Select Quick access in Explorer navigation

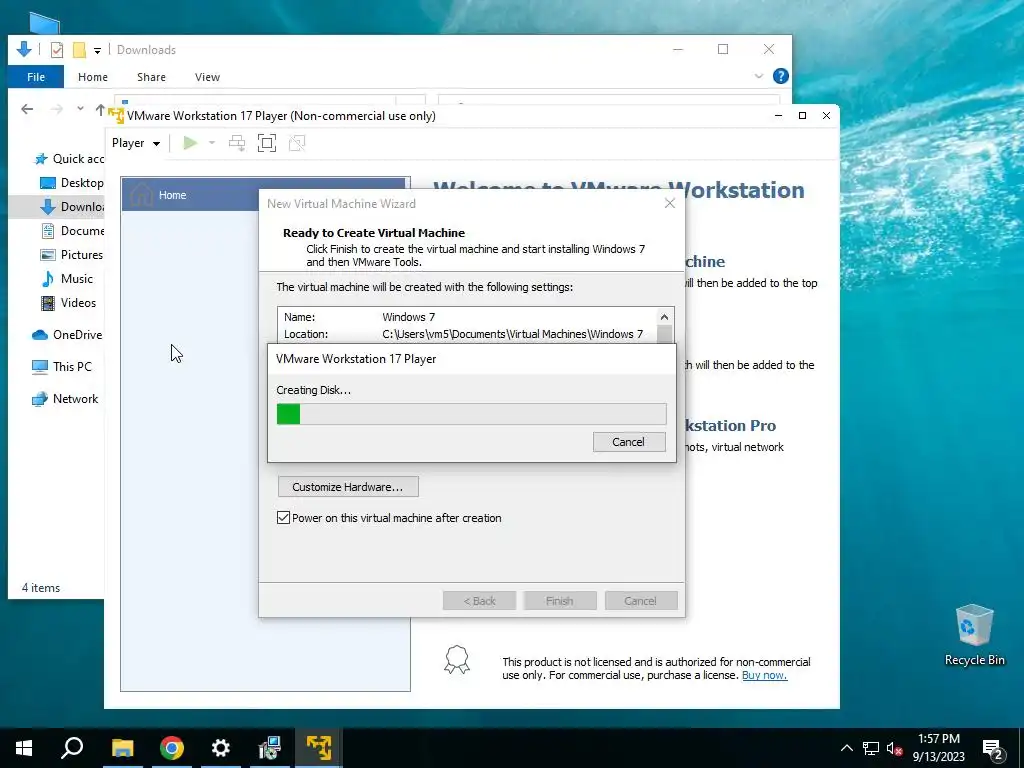69,159
